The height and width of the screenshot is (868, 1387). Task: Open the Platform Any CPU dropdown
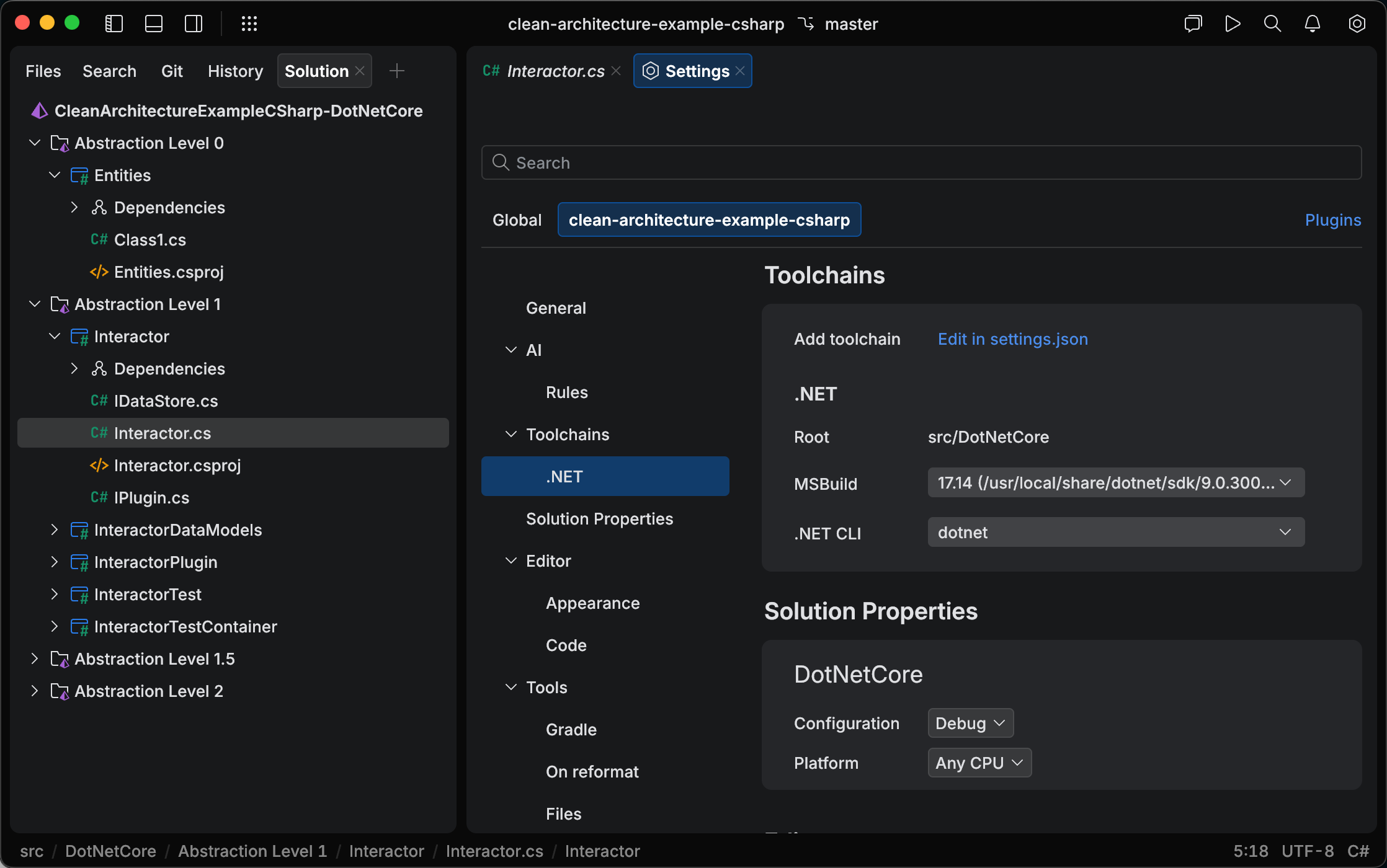click(979, 763)
